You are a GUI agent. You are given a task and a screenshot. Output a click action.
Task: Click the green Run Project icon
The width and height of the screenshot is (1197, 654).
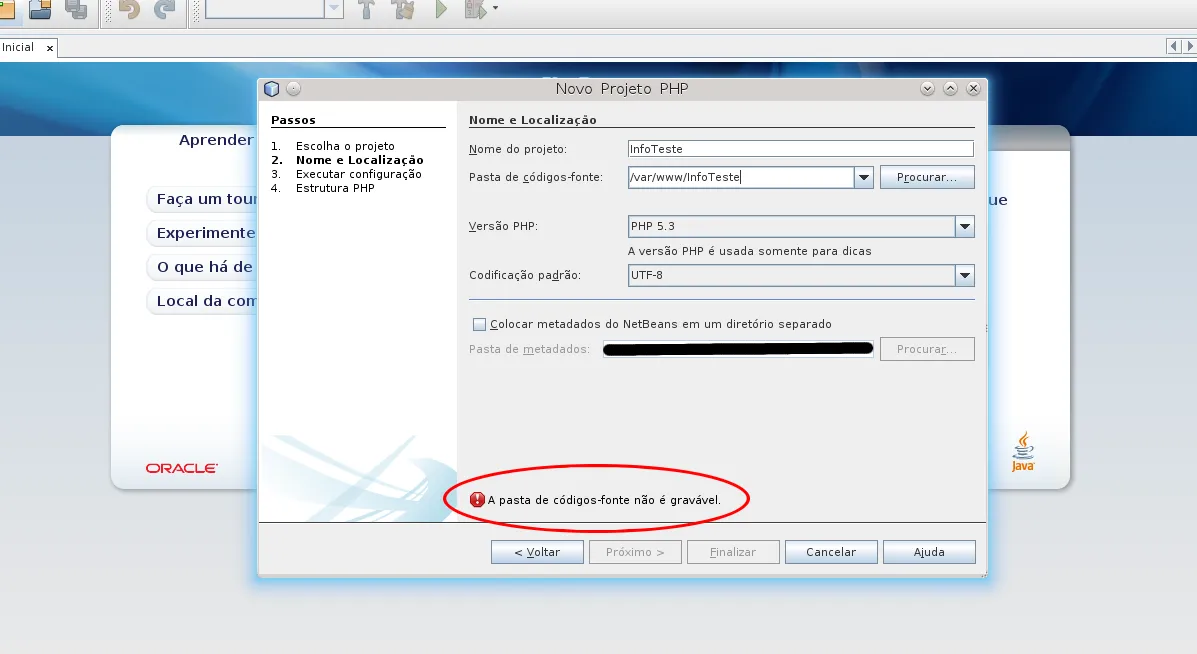point(440,9)
